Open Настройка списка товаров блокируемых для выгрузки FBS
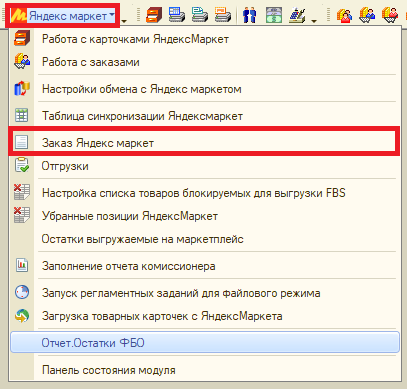The height and width of the screenshot is (389, 407). pyautogui.click(x=205, y=193)
